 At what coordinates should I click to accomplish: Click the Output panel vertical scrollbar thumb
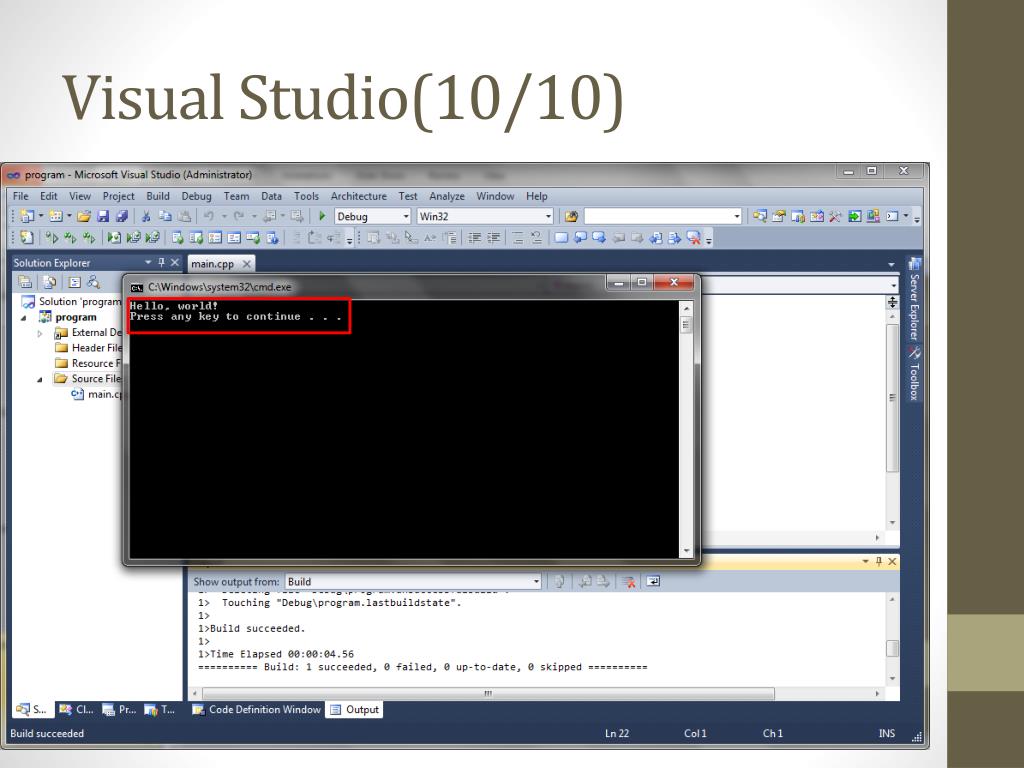click(892, 648)
